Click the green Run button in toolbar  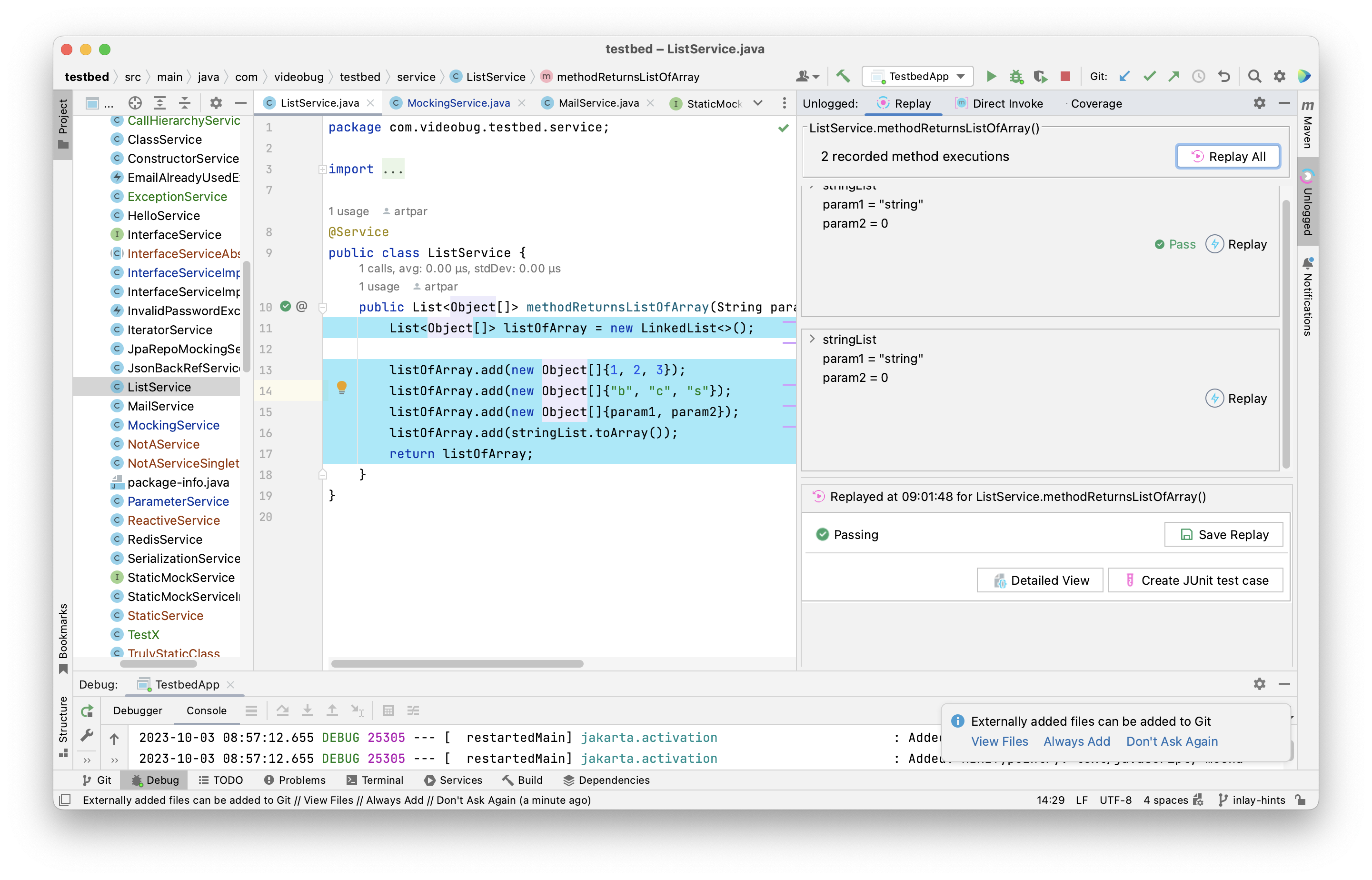point(991,77)
